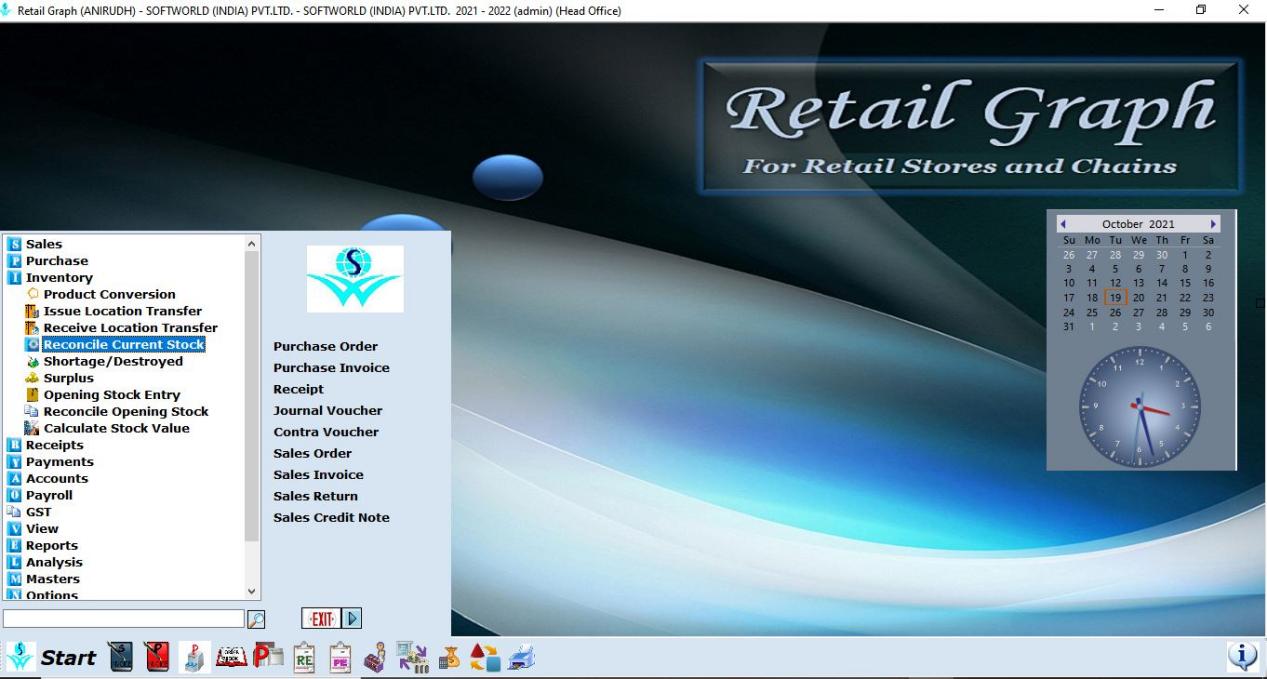Click the Start text in the taskbar
The image size is (1267, 679).
pos(69,657)
